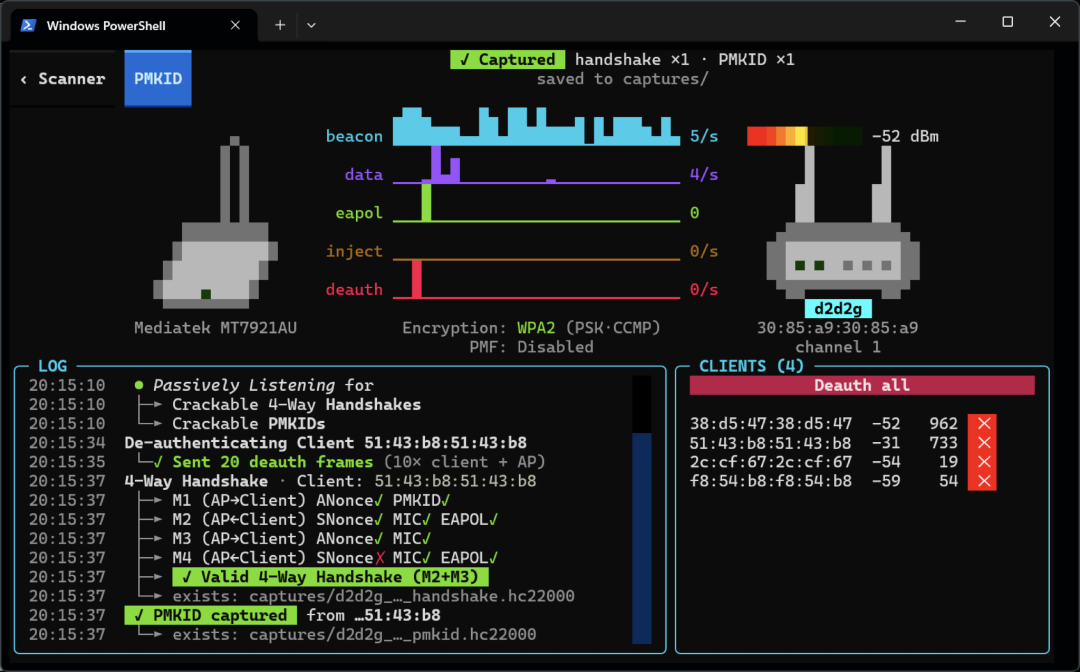Select the PMKID captured log badge
Image resolution: width=1080 pixels, height=672 pixels.
211,616
